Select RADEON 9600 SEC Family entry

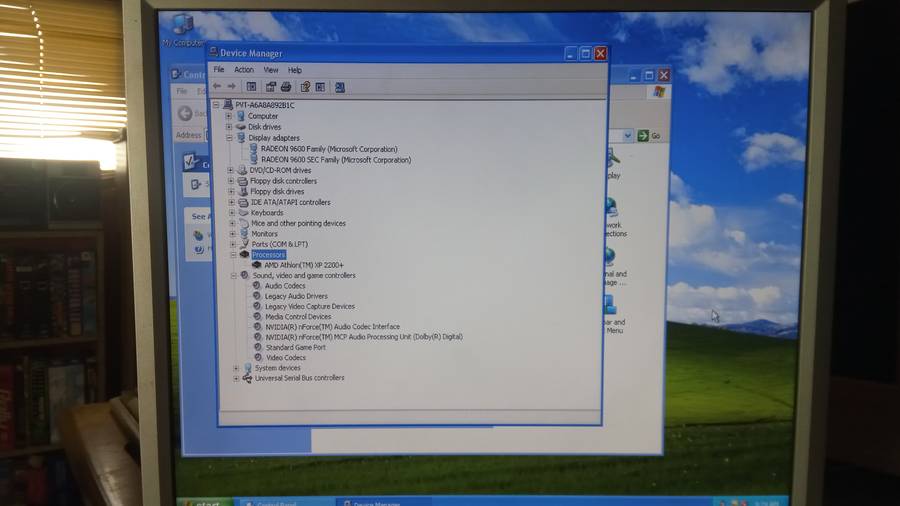tap(336, 160)
